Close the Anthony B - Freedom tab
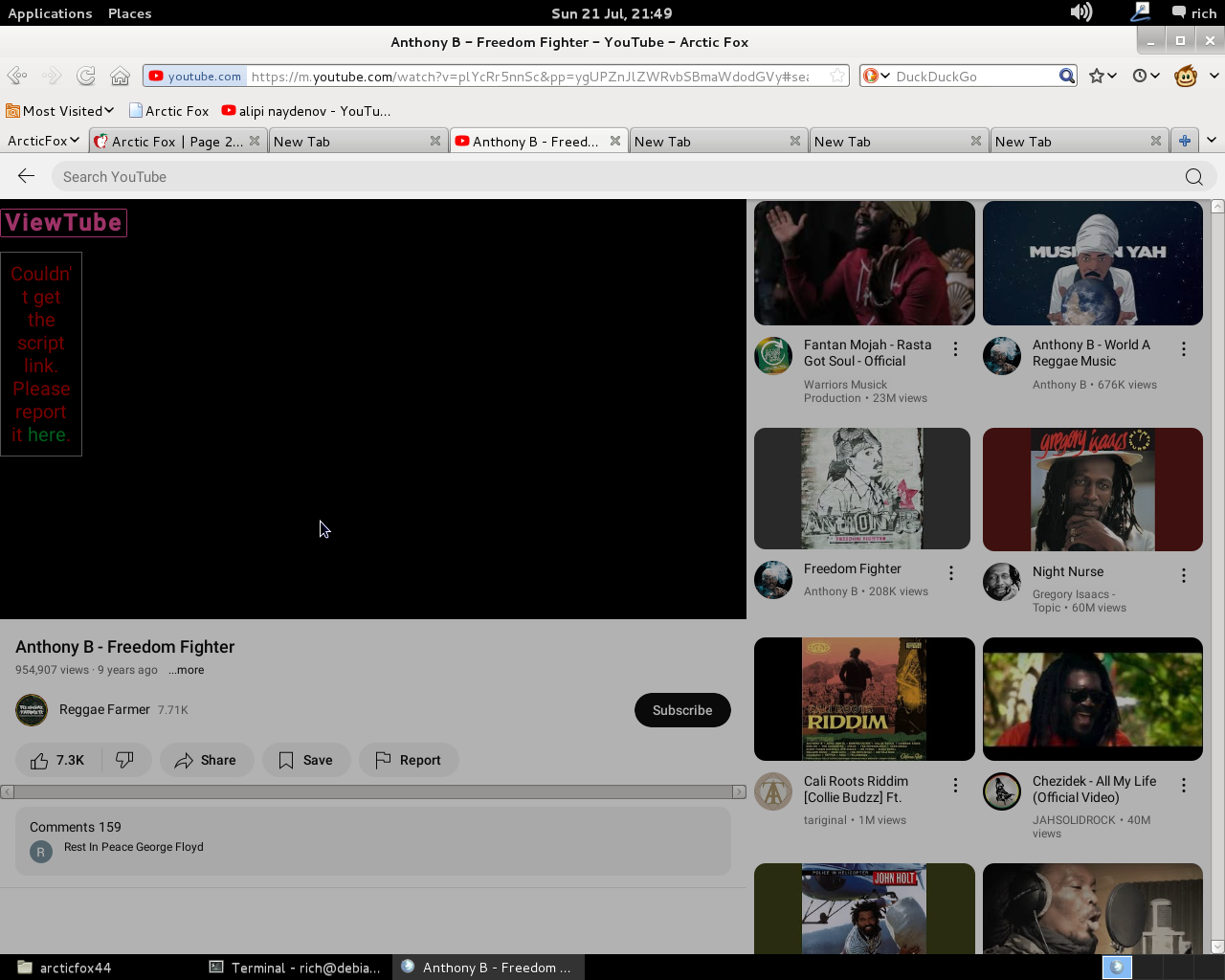This screenshot has height=980, width=1225. pyautogui.click(x=615, y=141)
